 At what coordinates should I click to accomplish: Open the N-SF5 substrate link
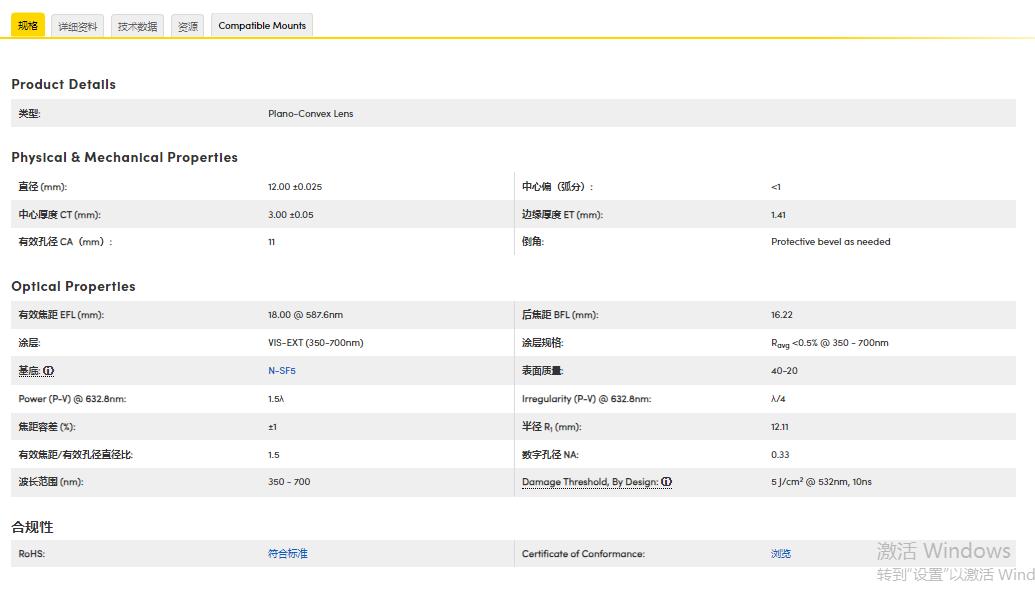(x=282, y=371)
